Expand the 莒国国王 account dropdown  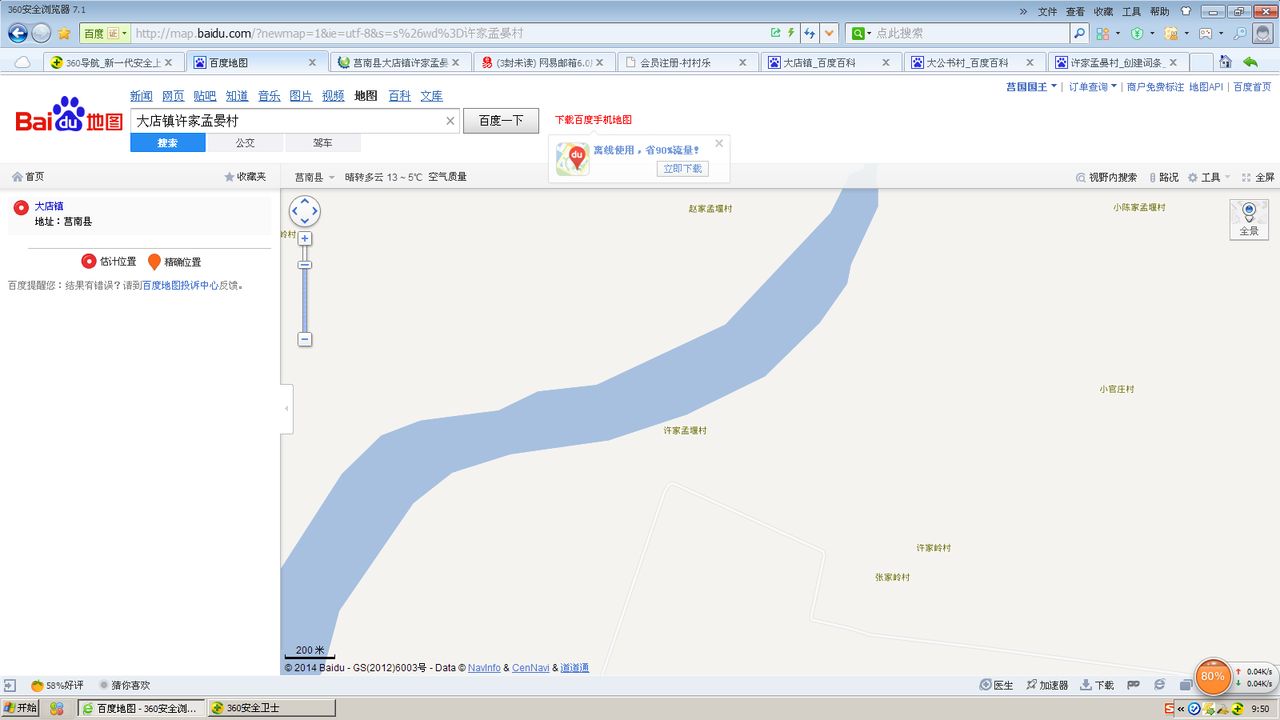[1031, 87]
